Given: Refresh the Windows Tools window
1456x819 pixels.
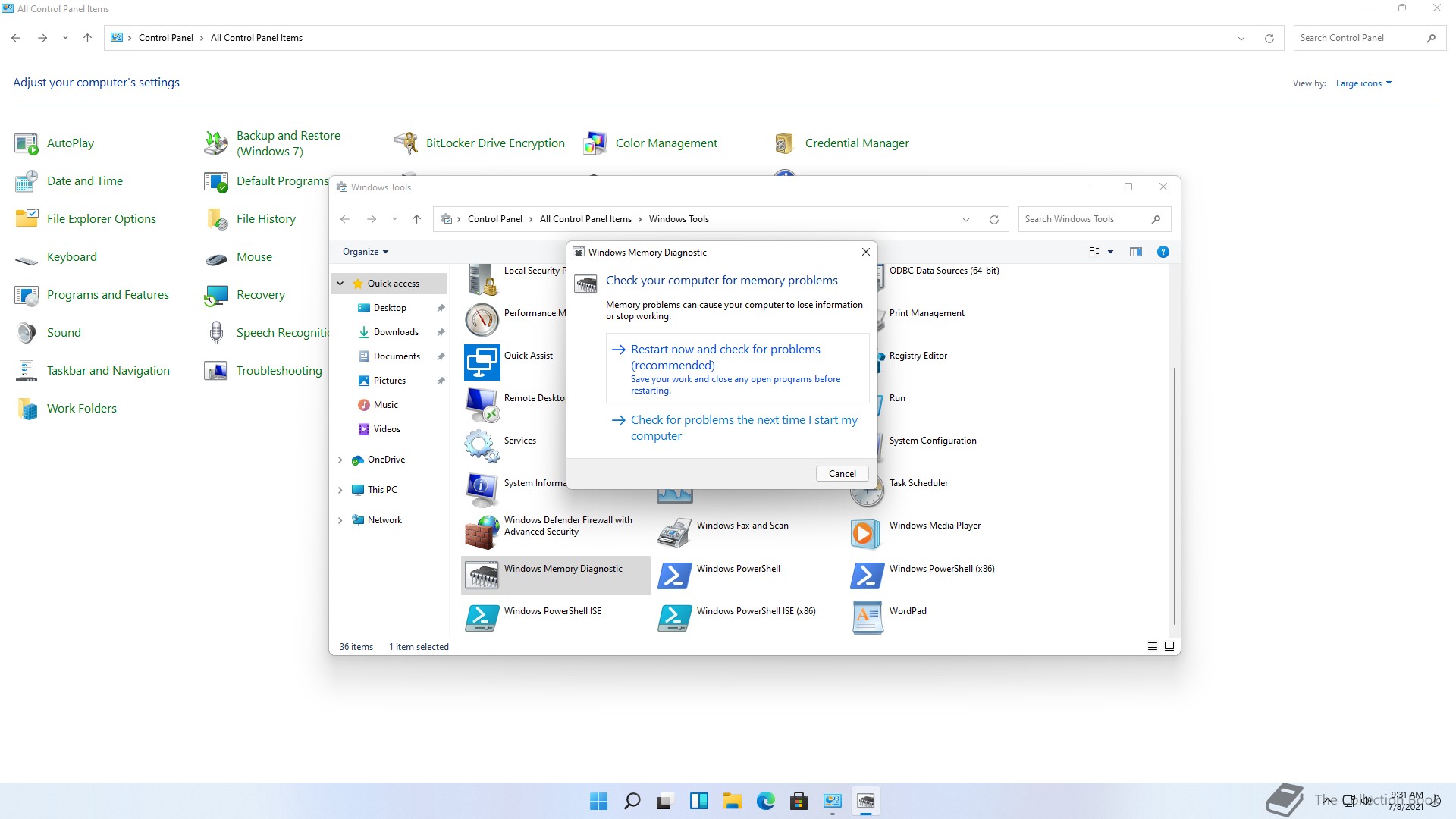Looking at the screenshot, I should [993, 219].
